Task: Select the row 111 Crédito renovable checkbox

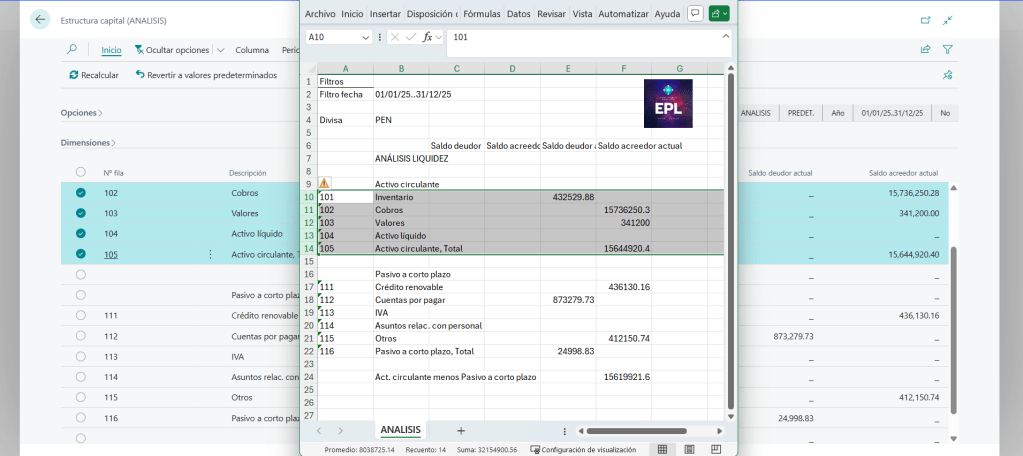Action: [81, 315]
